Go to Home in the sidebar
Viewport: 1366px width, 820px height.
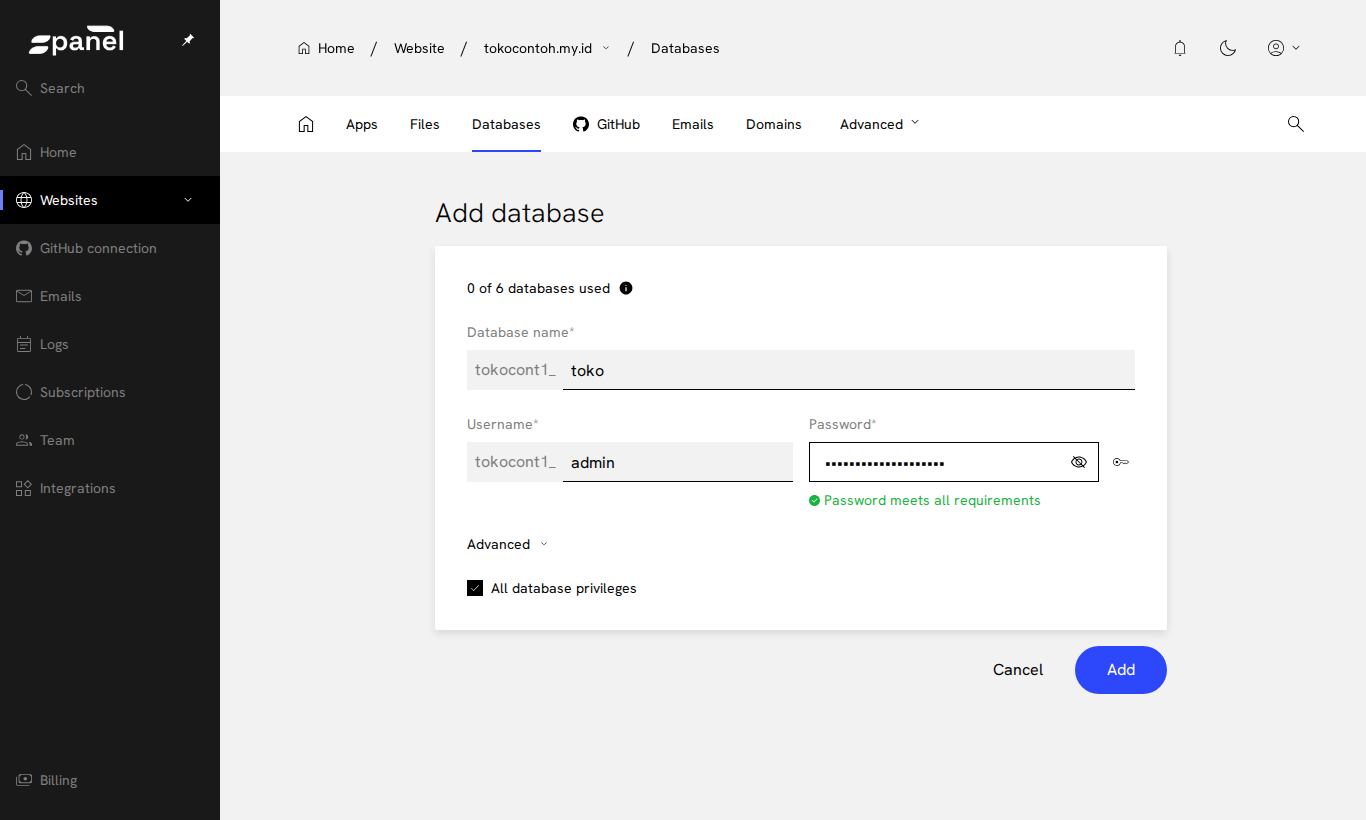coord(110,152)
